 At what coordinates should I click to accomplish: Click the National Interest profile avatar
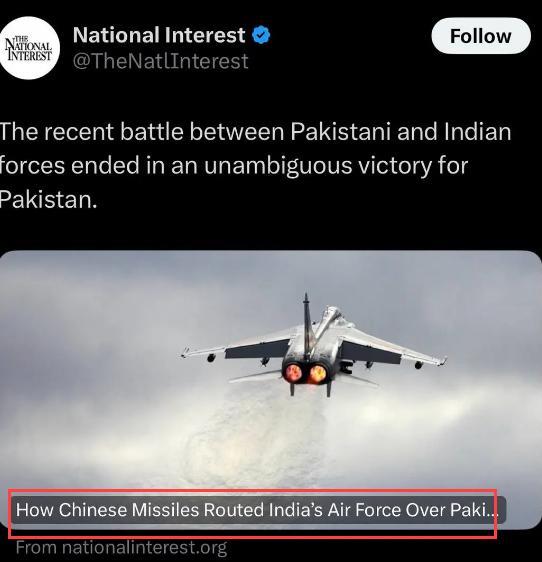click(29, 48)
